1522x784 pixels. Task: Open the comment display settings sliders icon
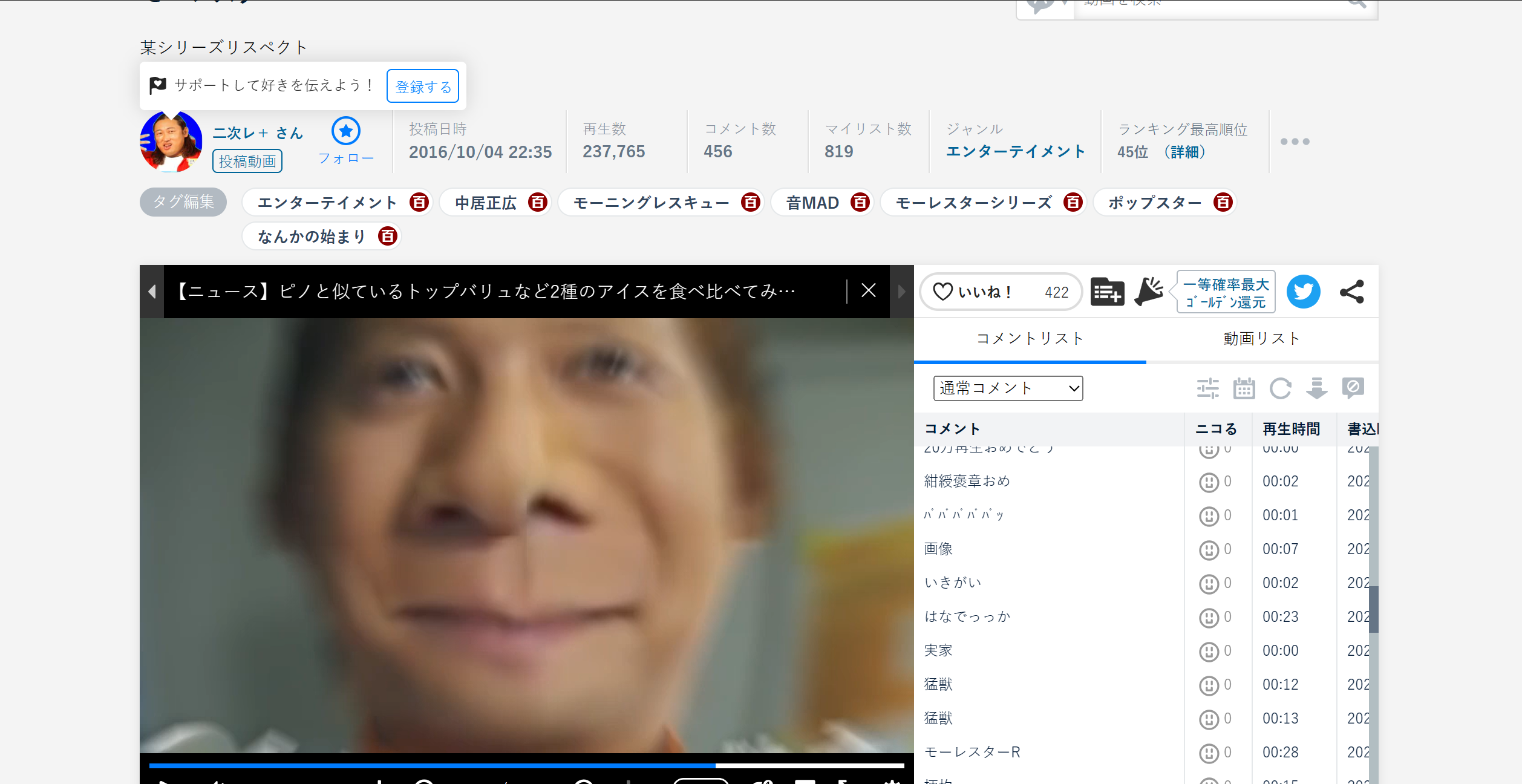[x=1207, y=388]
